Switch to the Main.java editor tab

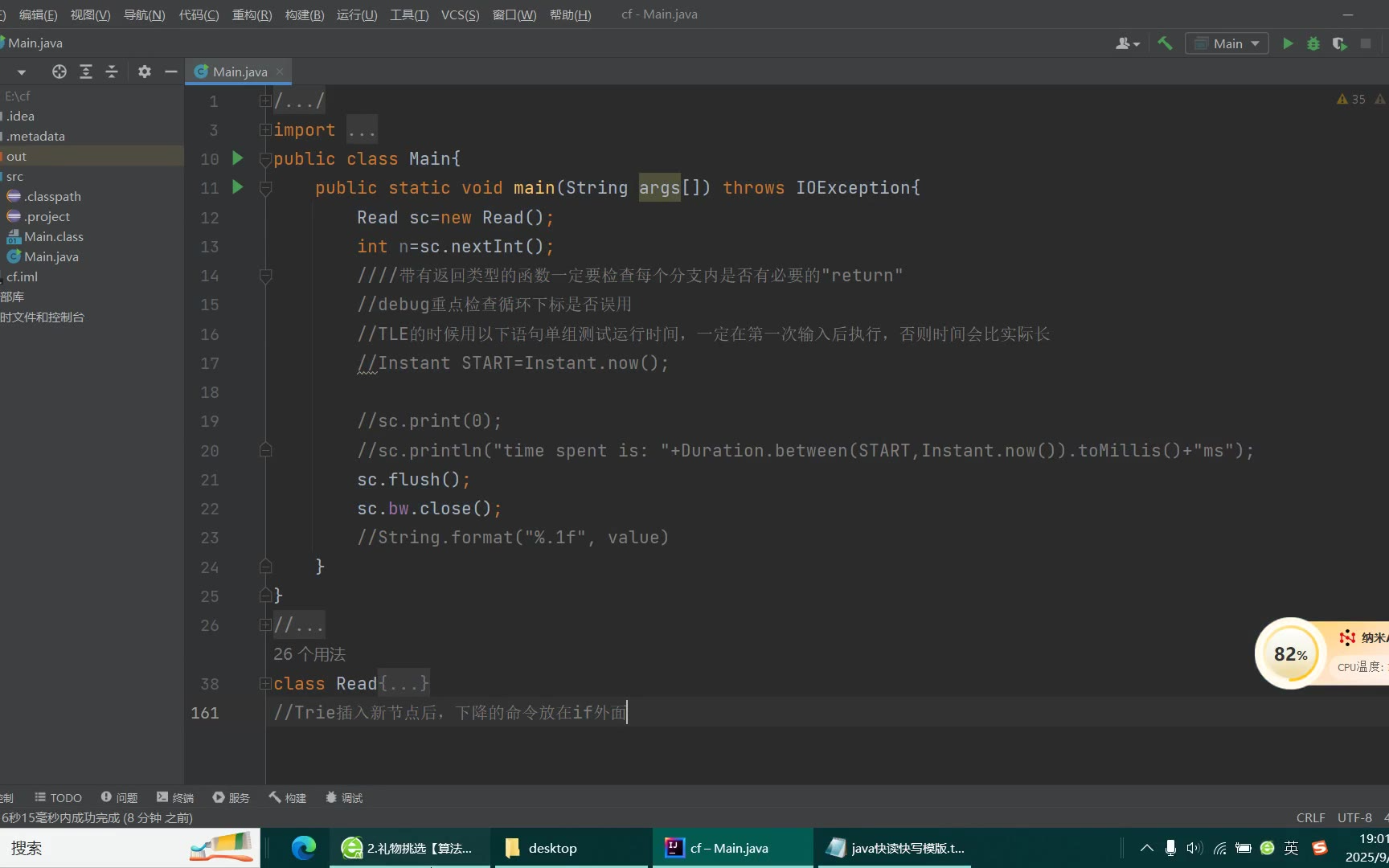[240, 72]
